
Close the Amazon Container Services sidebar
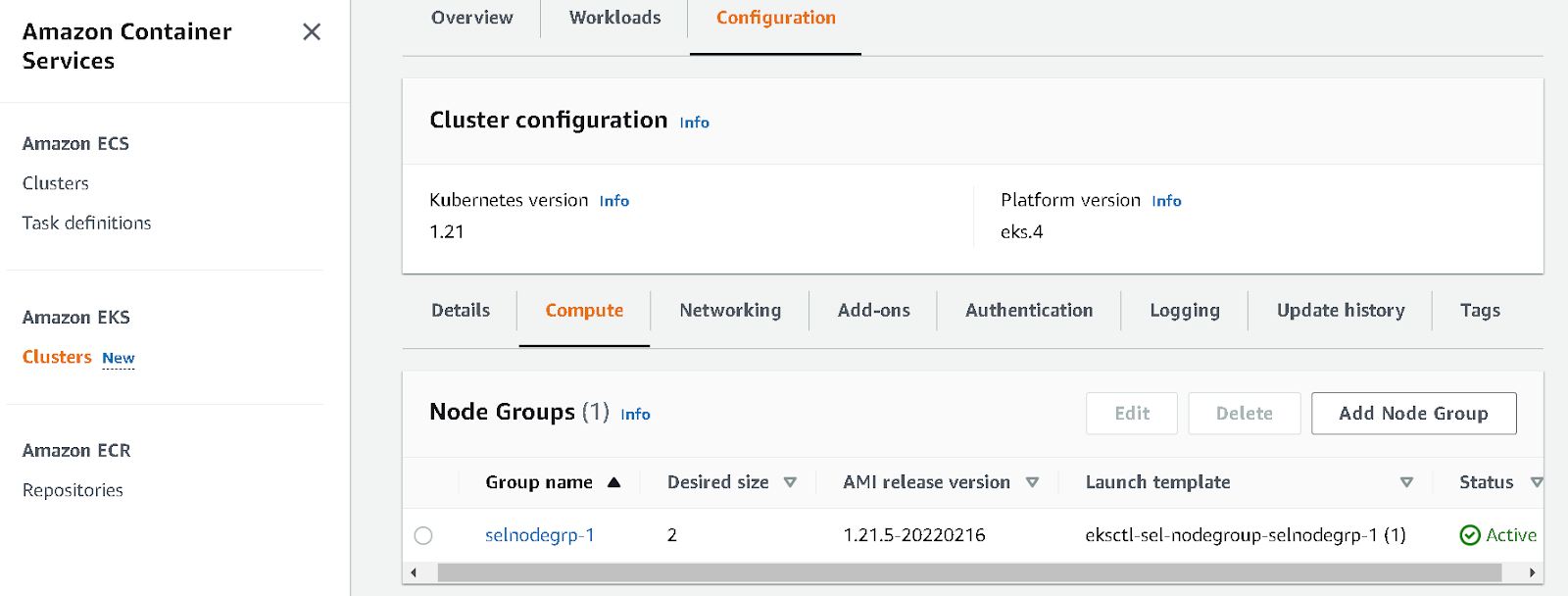click(312, 31)
